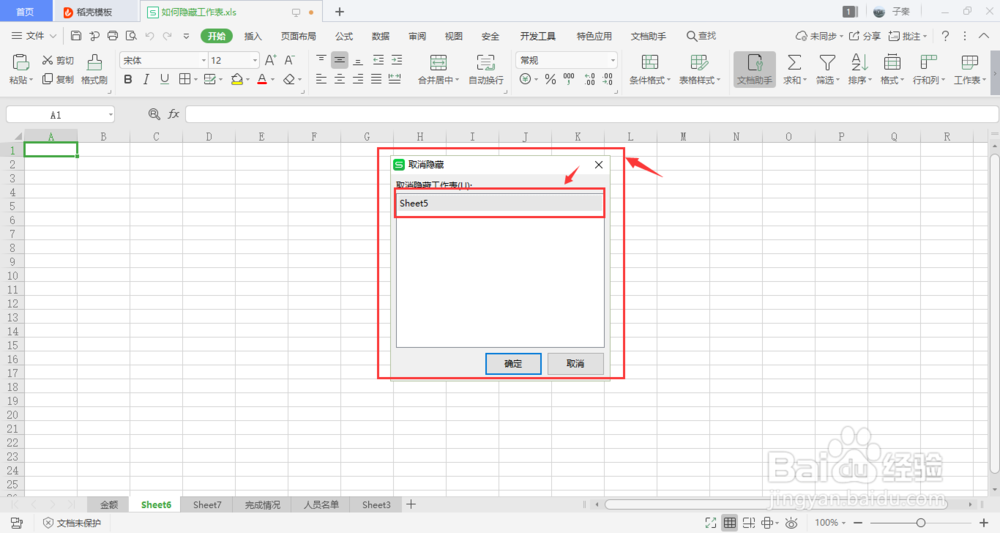Open the Formulas (公式) tab
The height and width of the screenshot is (533, 1000).
click(x=344, y=36)
